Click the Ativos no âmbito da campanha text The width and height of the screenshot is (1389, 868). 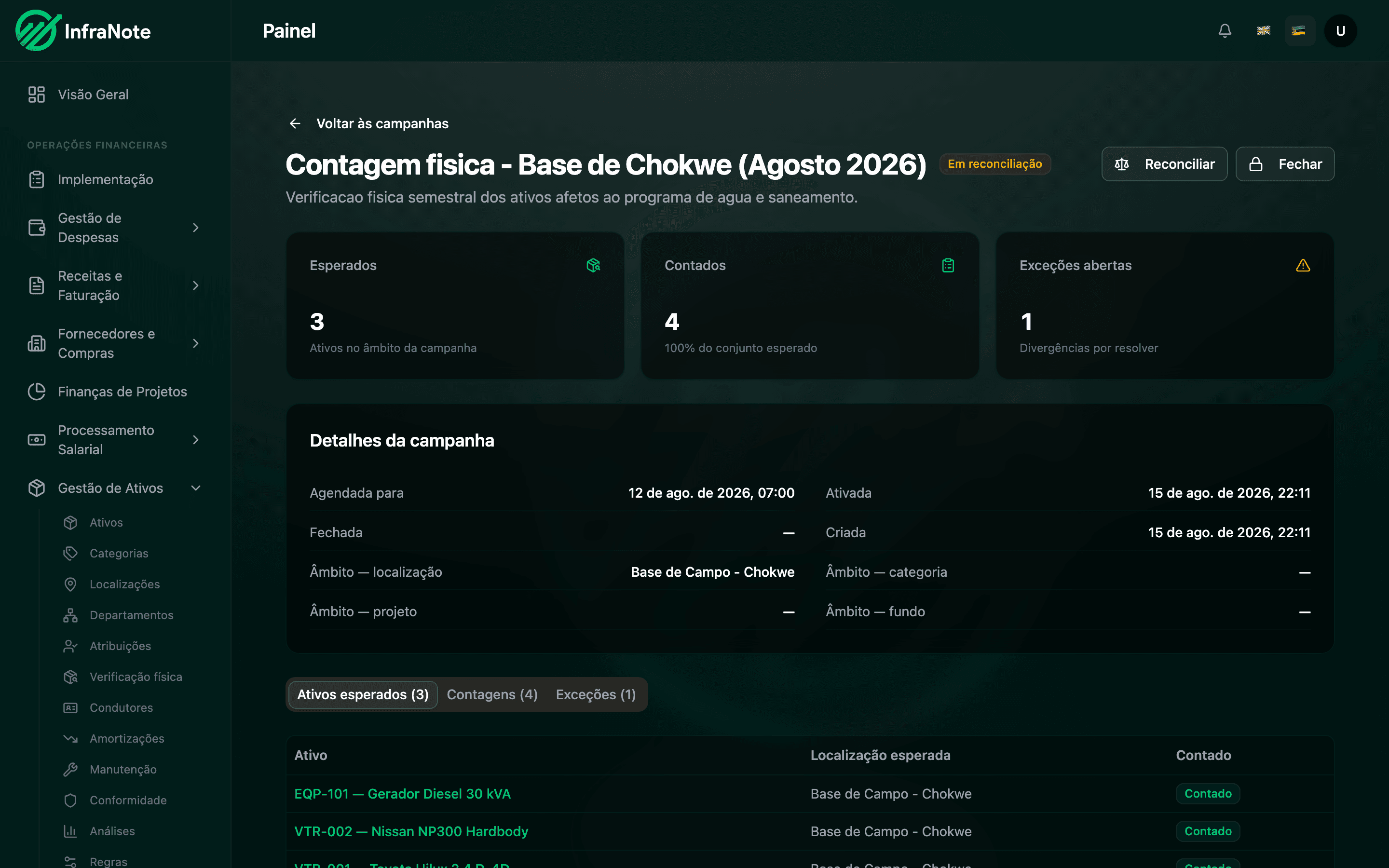(393, 348)
